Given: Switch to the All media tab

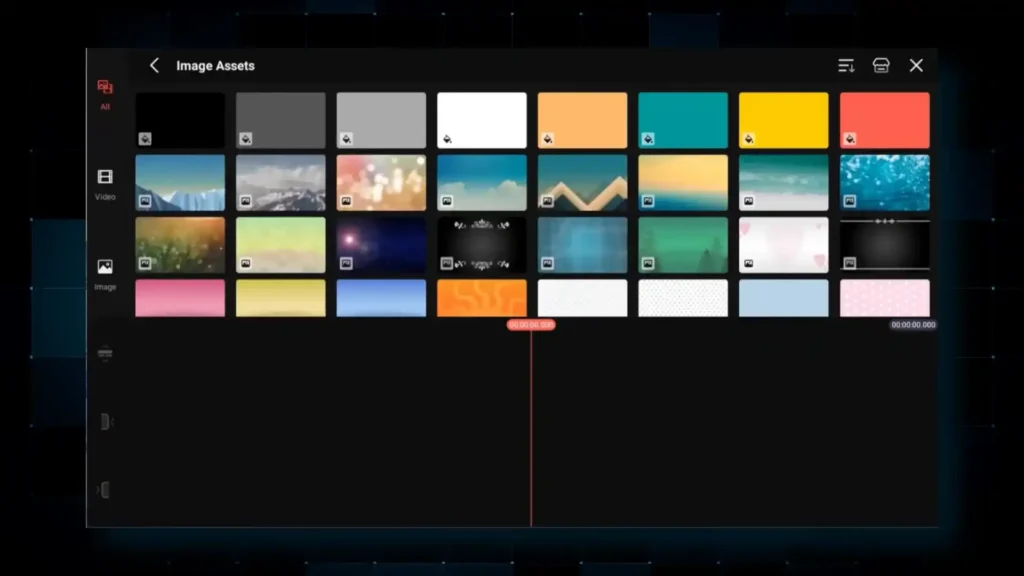Looking at the screenshot, I should coord(105,94).
